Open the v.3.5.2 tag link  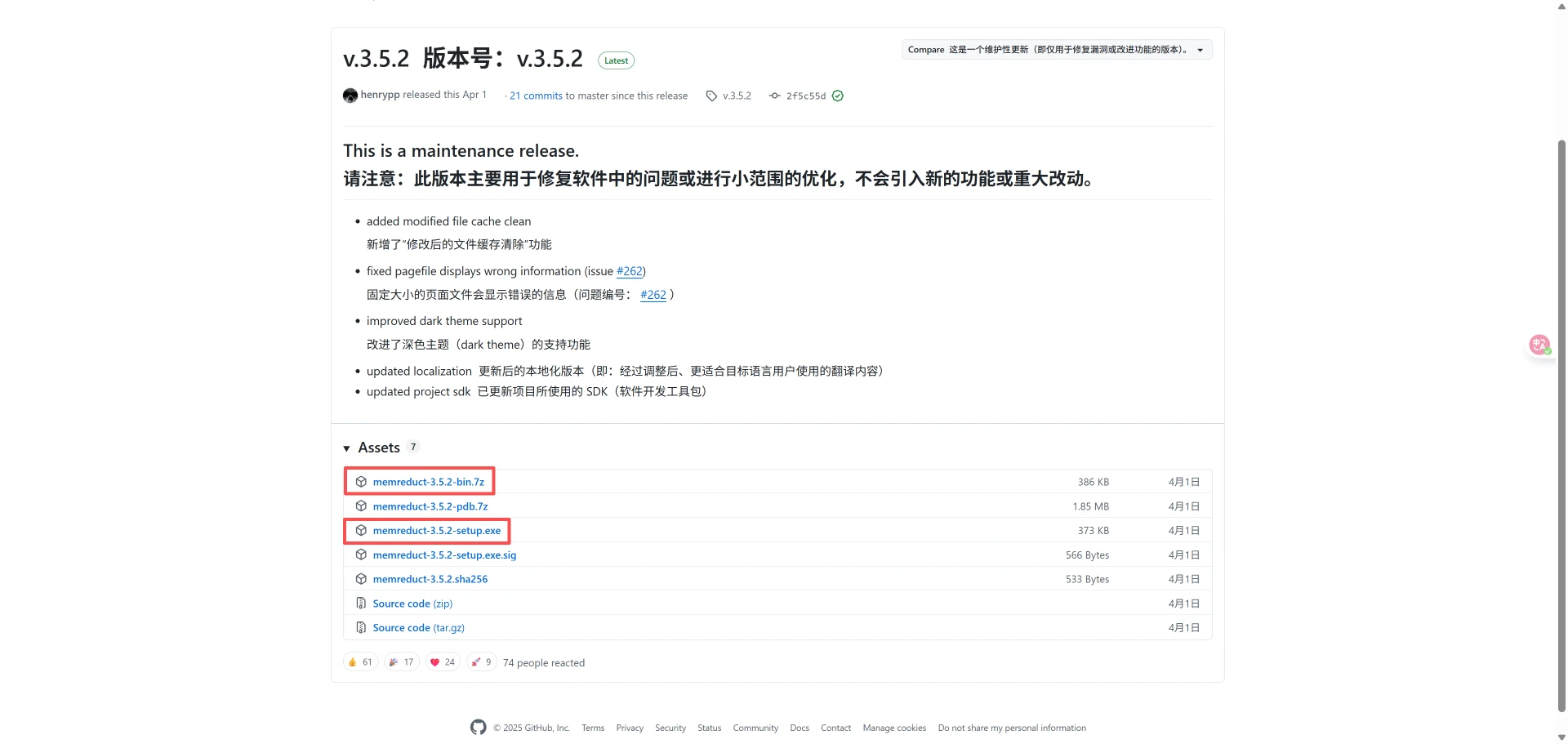coord(737,96)
